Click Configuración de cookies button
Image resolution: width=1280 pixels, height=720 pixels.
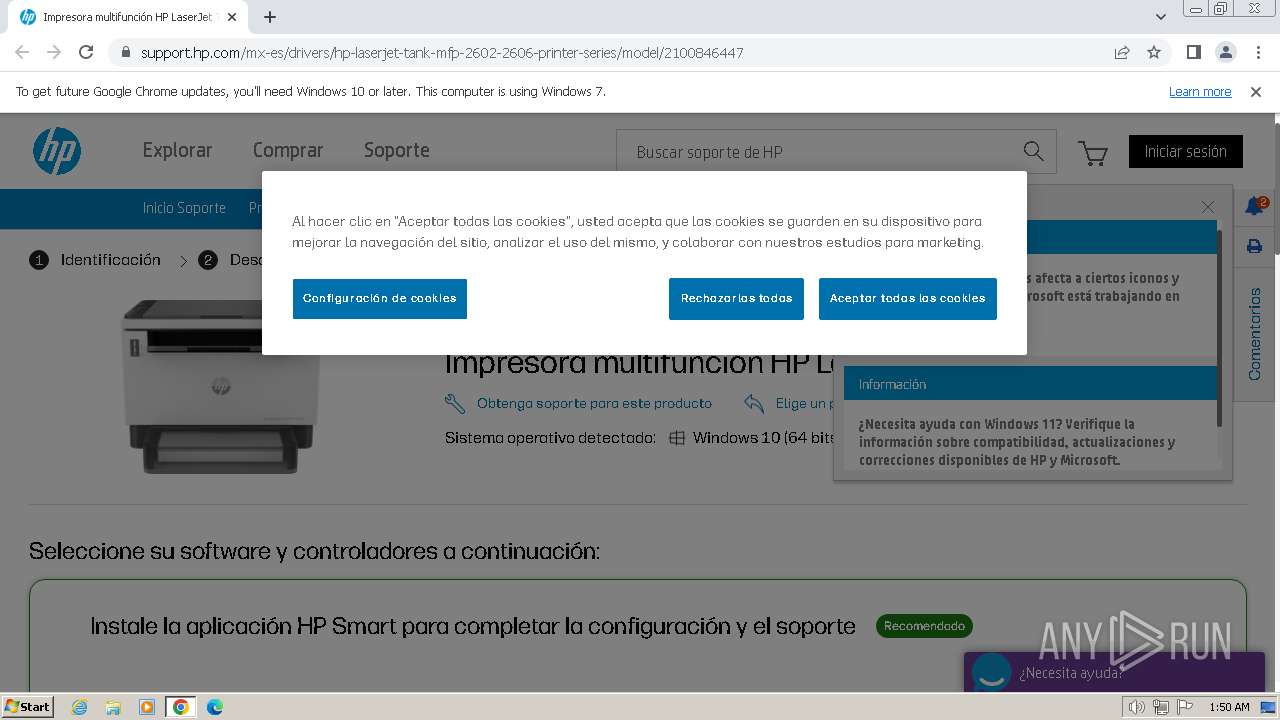pyautogui.click(x=380, y=299)
